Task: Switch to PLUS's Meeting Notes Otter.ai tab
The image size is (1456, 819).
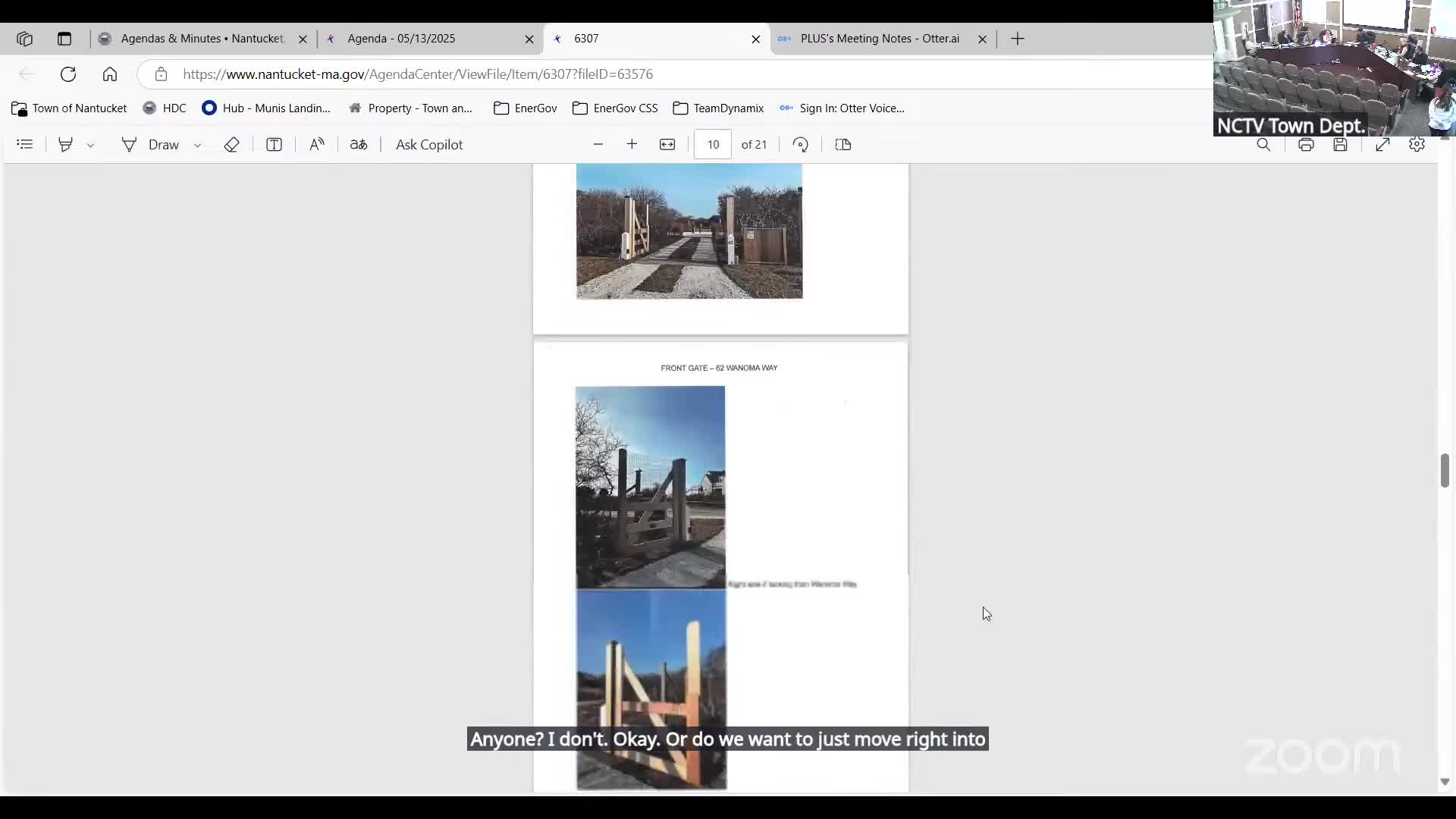Action: (x=878, y=39)
